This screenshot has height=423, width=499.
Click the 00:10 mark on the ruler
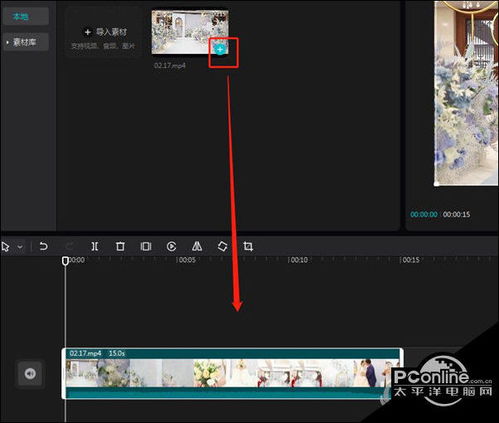[x=299, y=260]
